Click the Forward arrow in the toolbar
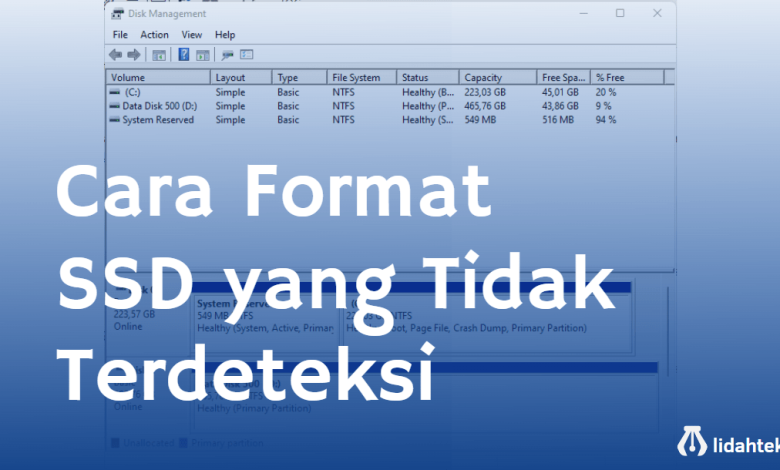This screenshot has height=470, width=780. coord(133,55)
